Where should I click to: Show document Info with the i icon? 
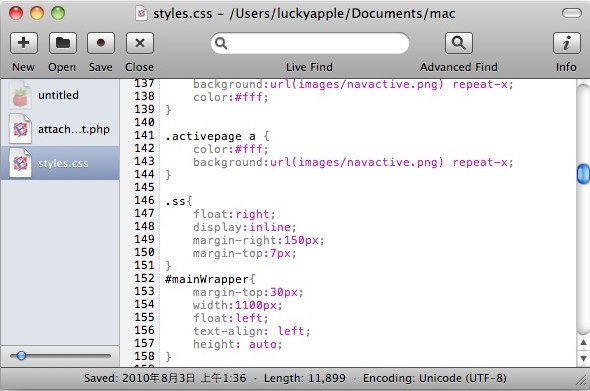point(567,43)
